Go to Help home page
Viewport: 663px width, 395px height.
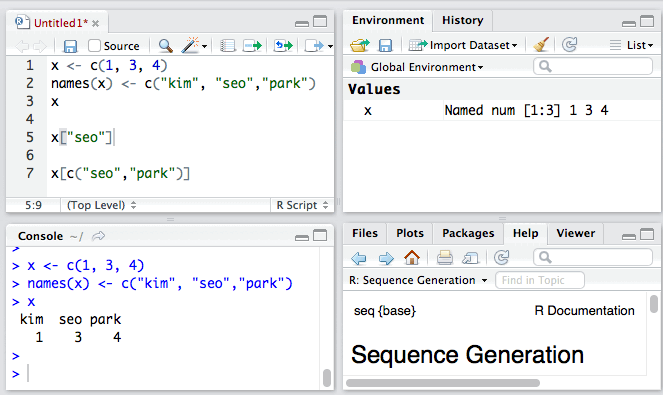pyautogui.click(x=412, y=257)
